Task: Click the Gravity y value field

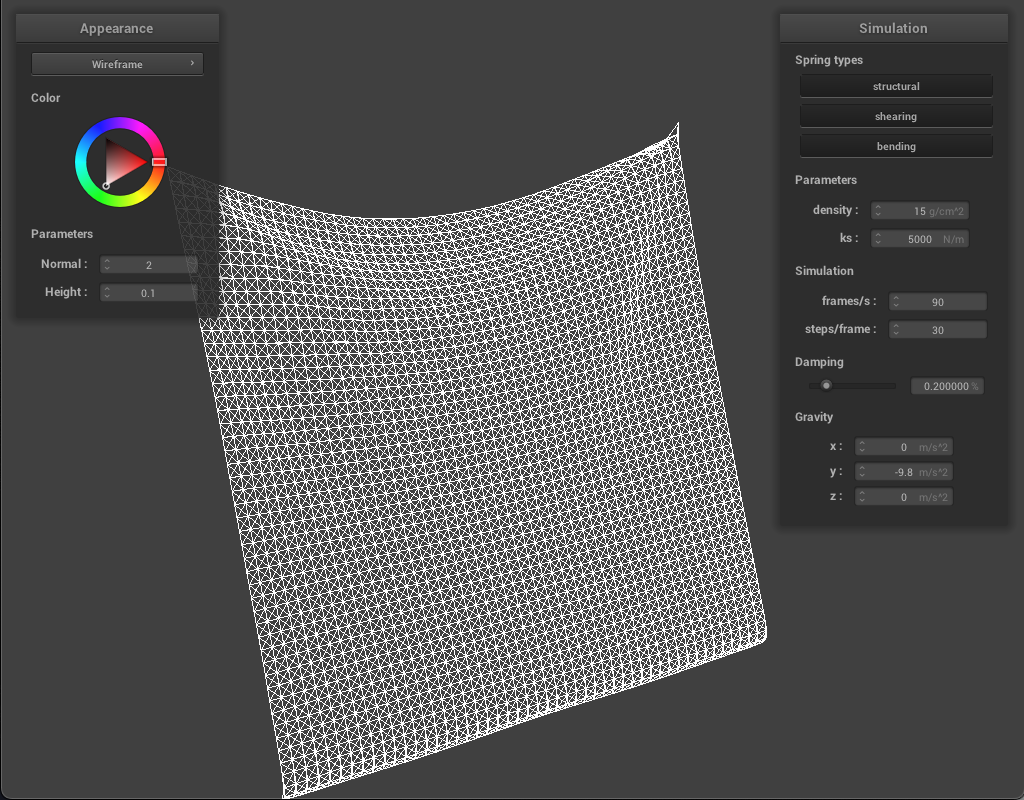Action: click(904, 472)
